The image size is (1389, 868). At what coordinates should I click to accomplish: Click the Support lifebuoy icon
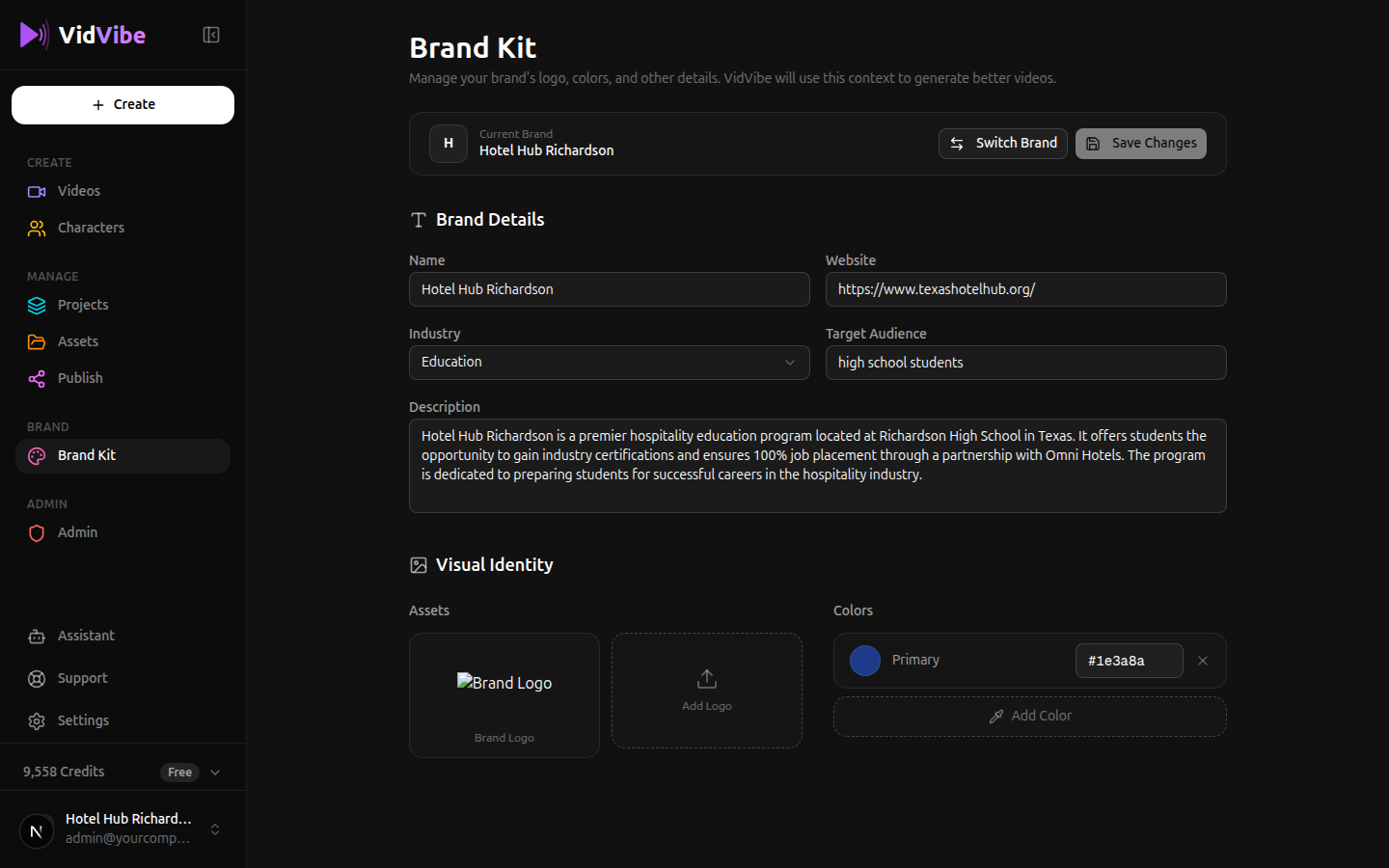[x=37, y=679]
